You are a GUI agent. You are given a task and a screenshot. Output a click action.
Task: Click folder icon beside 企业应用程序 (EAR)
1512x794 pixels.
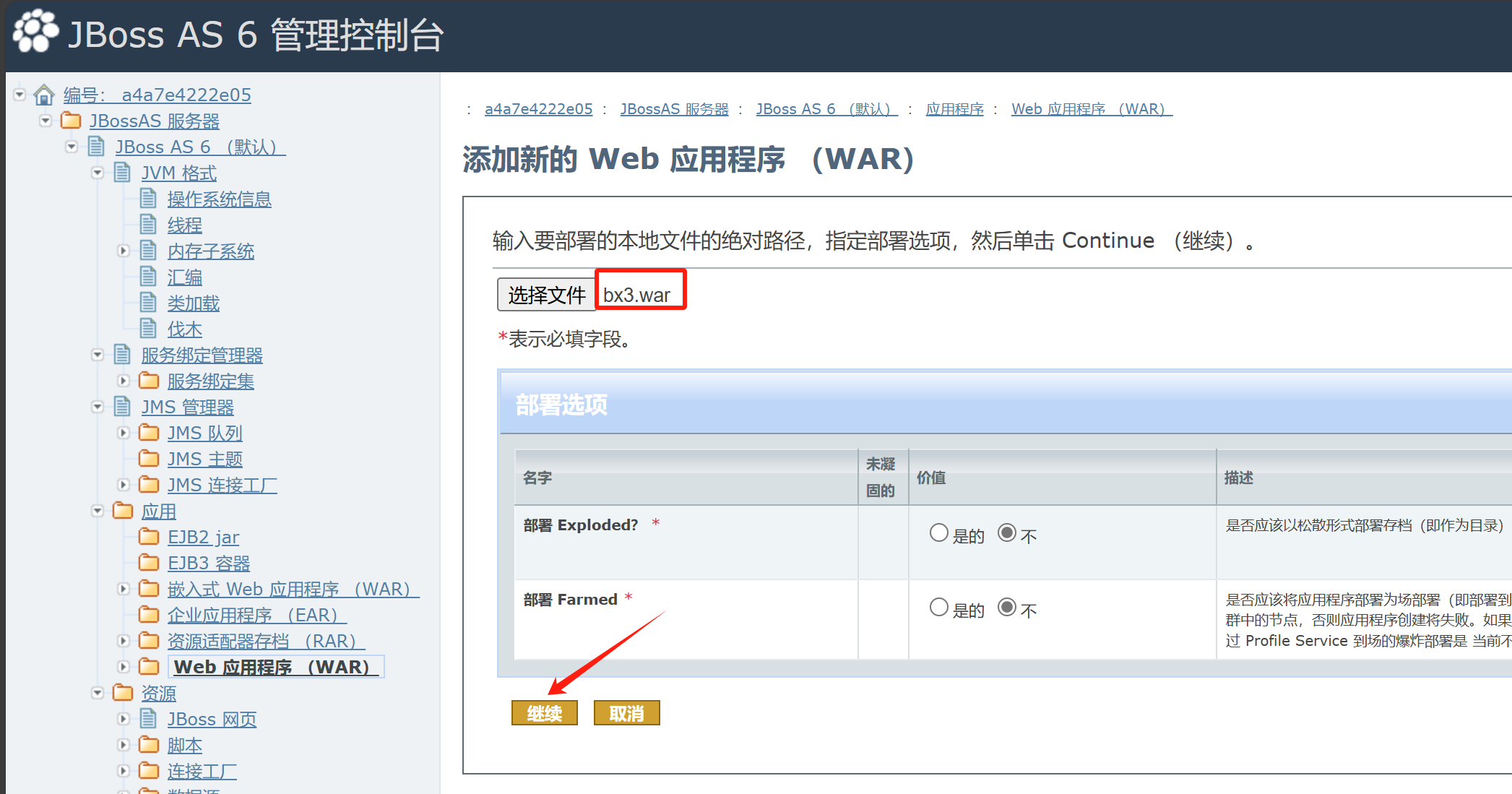149,614
